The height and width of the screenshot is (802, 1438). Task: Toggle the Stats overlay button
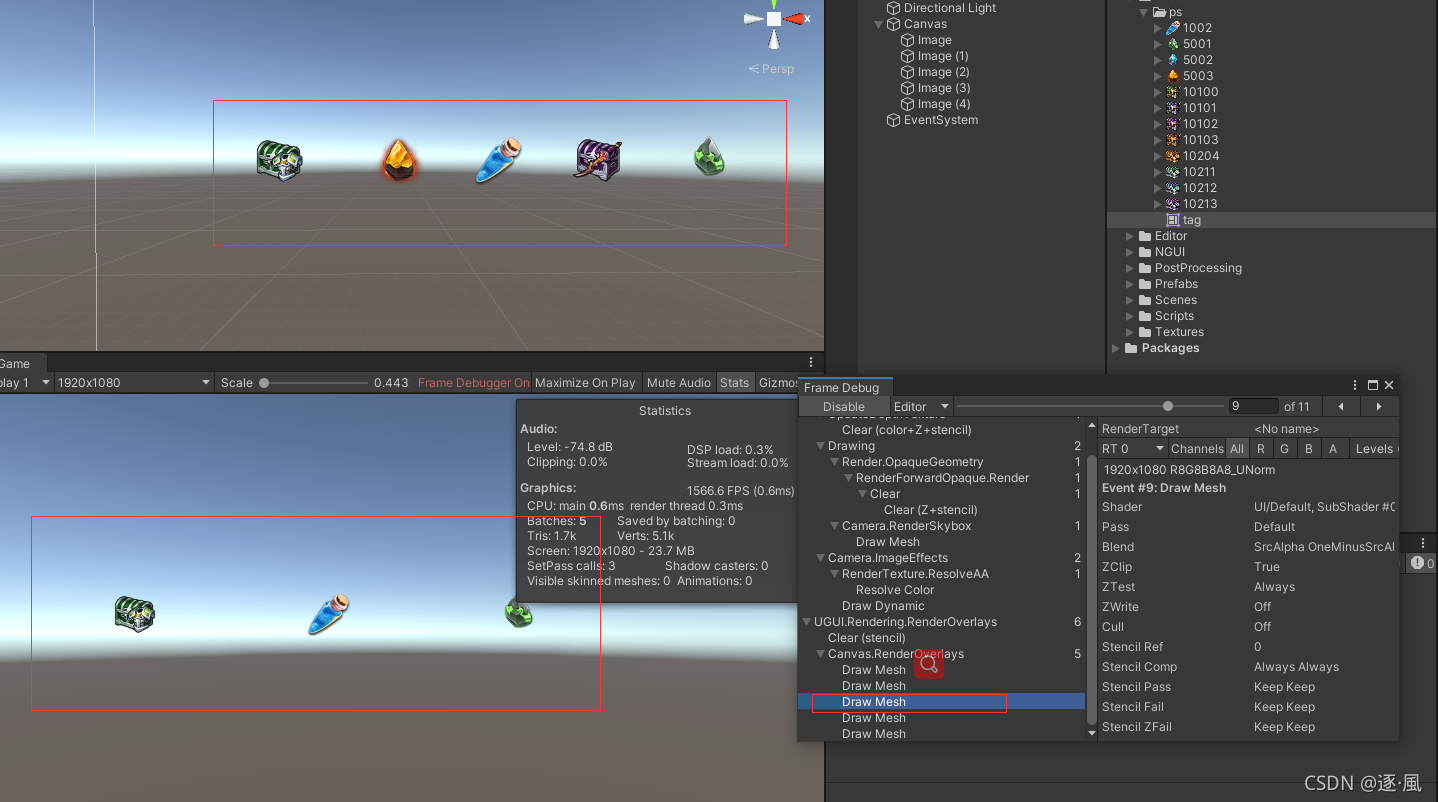[734, 383]
